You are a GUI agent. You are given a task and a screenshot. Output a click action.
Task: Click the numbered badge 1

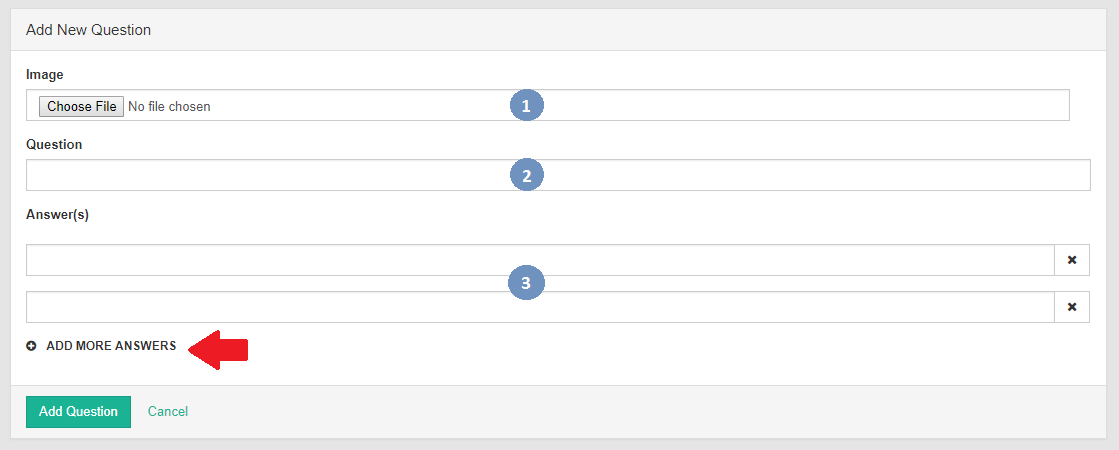[x=526, y=105]
